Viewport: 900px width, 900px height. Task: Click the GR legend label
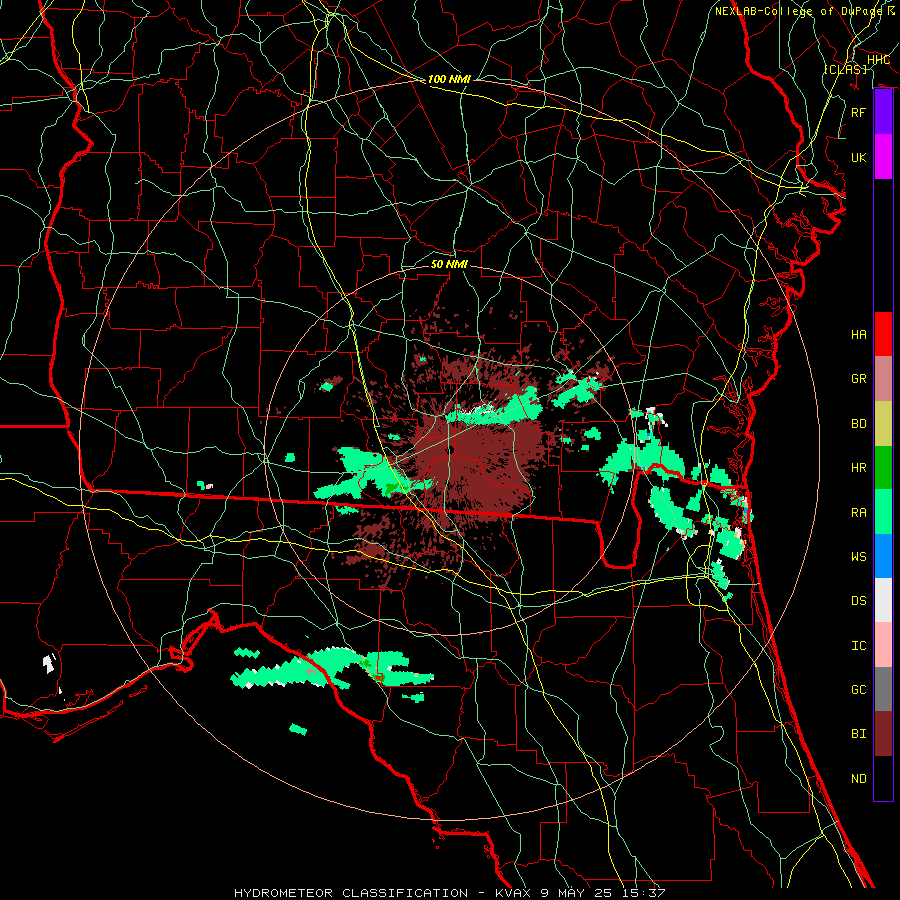(x=858, y=379)
